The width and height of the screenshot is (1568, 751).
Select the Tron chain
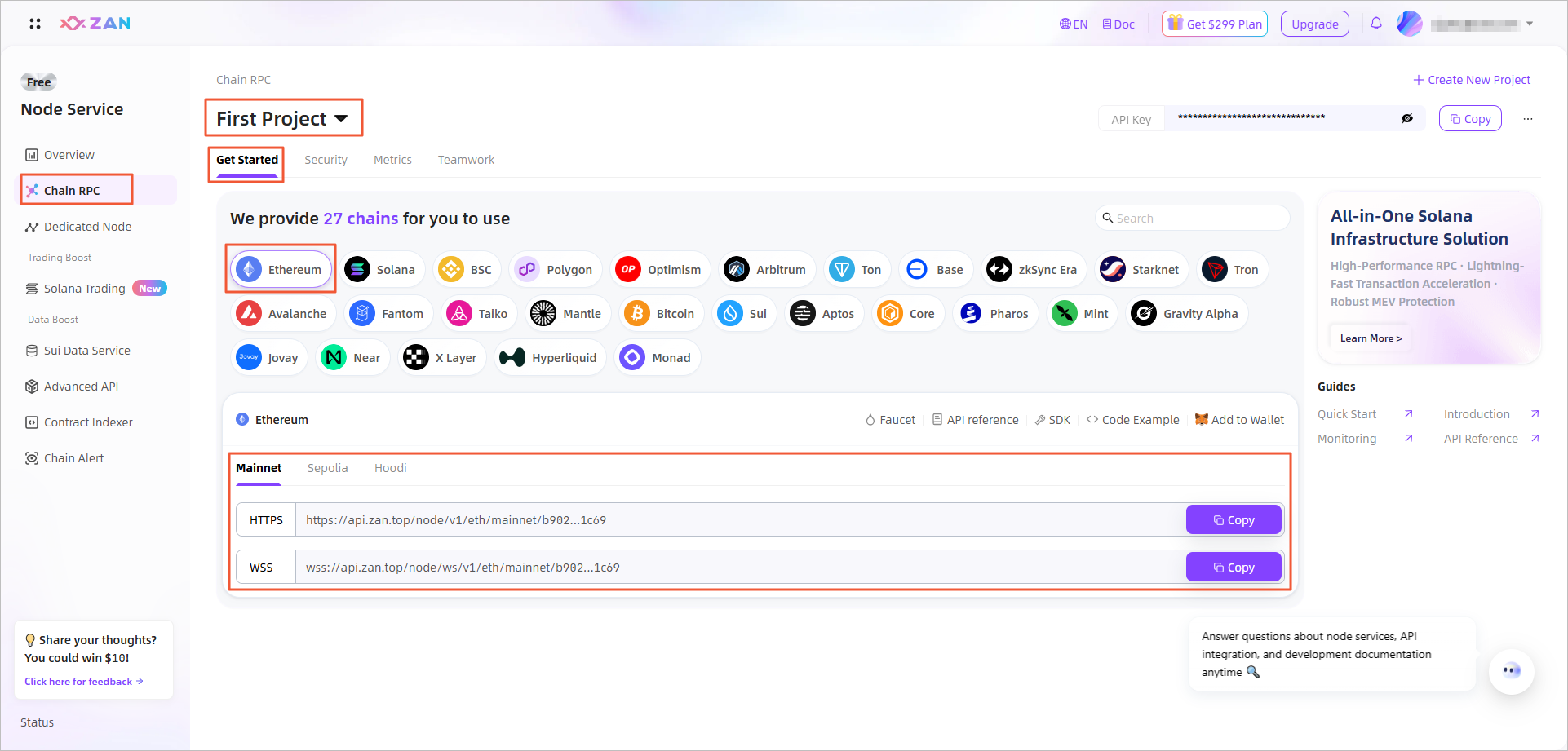[1232, 270]
